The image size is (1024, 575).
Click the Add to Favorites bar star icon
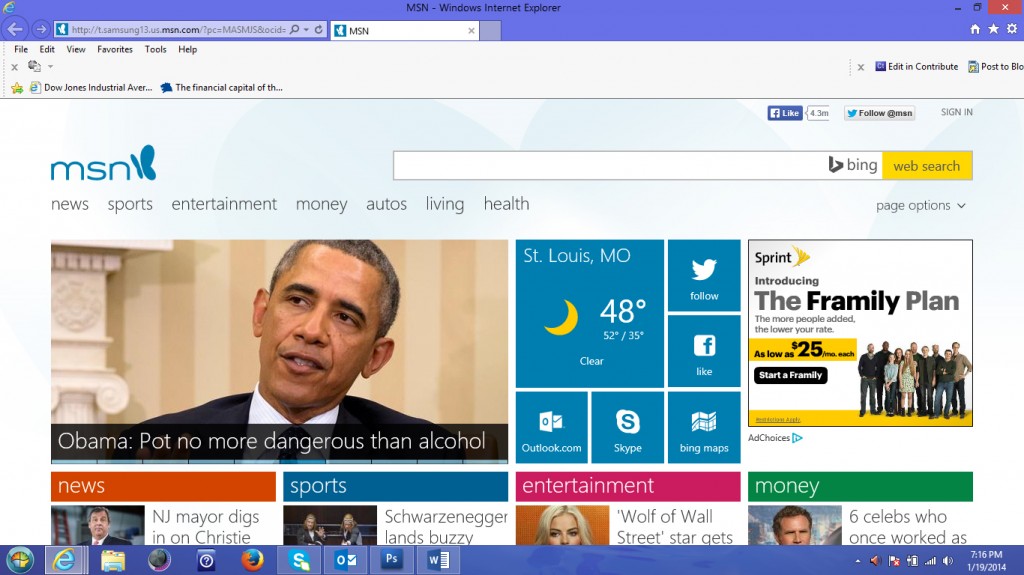tap(17, 88)
